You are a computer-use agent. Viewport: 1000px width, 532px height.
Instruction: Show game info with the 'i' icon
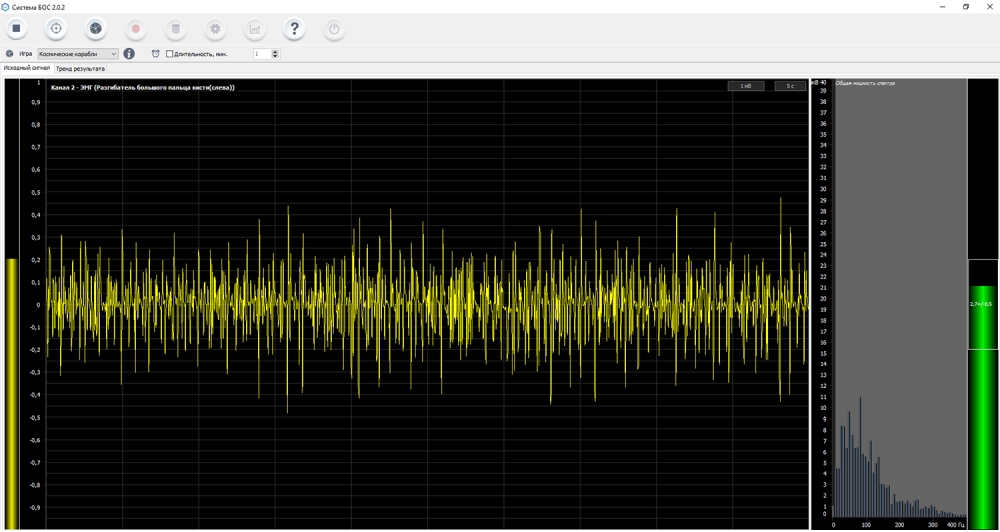(129, 54)
